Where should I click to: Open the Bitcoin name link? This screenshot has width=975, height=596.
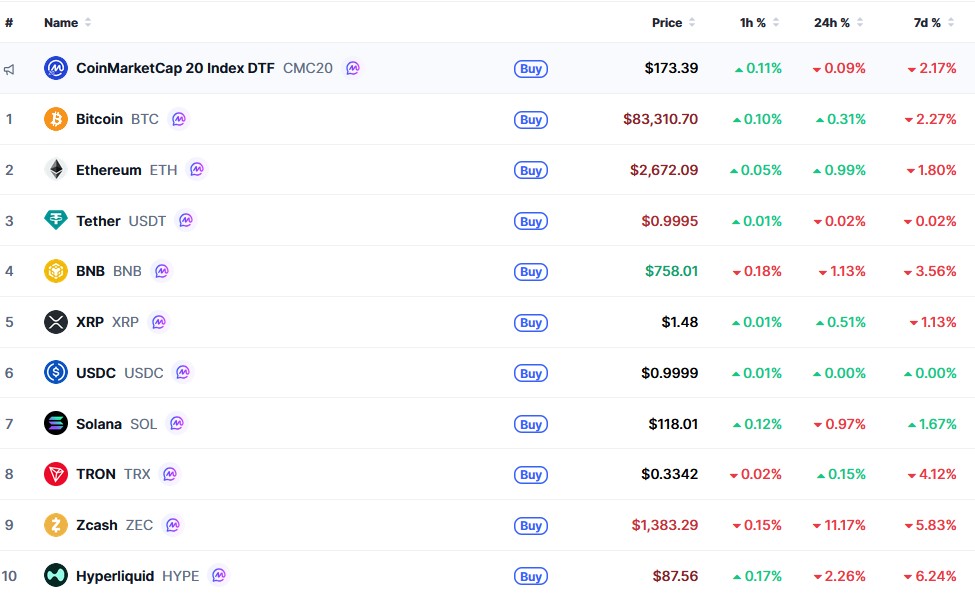pos(99,119)
